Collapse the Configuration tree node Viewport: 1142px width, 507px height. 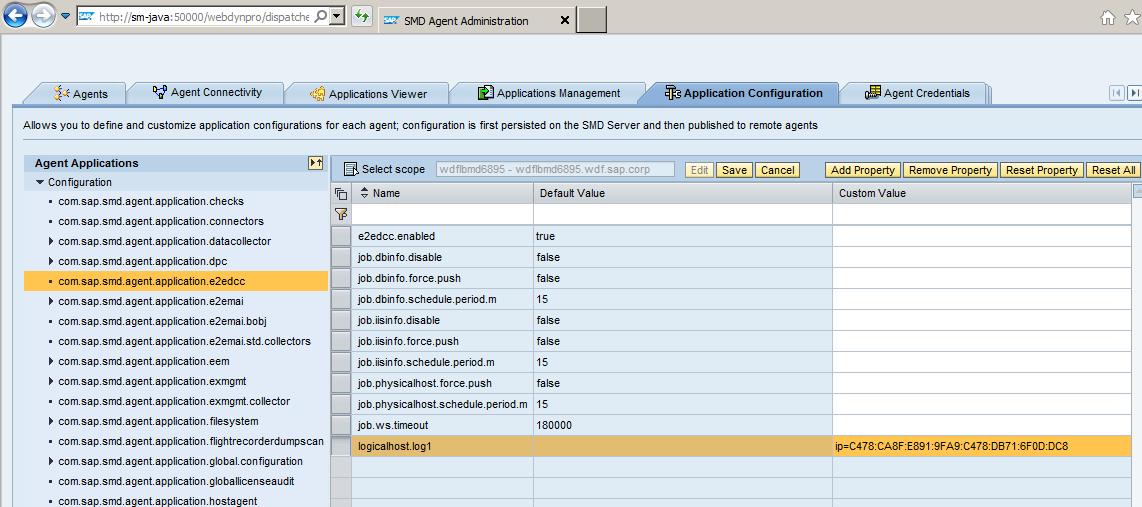(39, 182)
